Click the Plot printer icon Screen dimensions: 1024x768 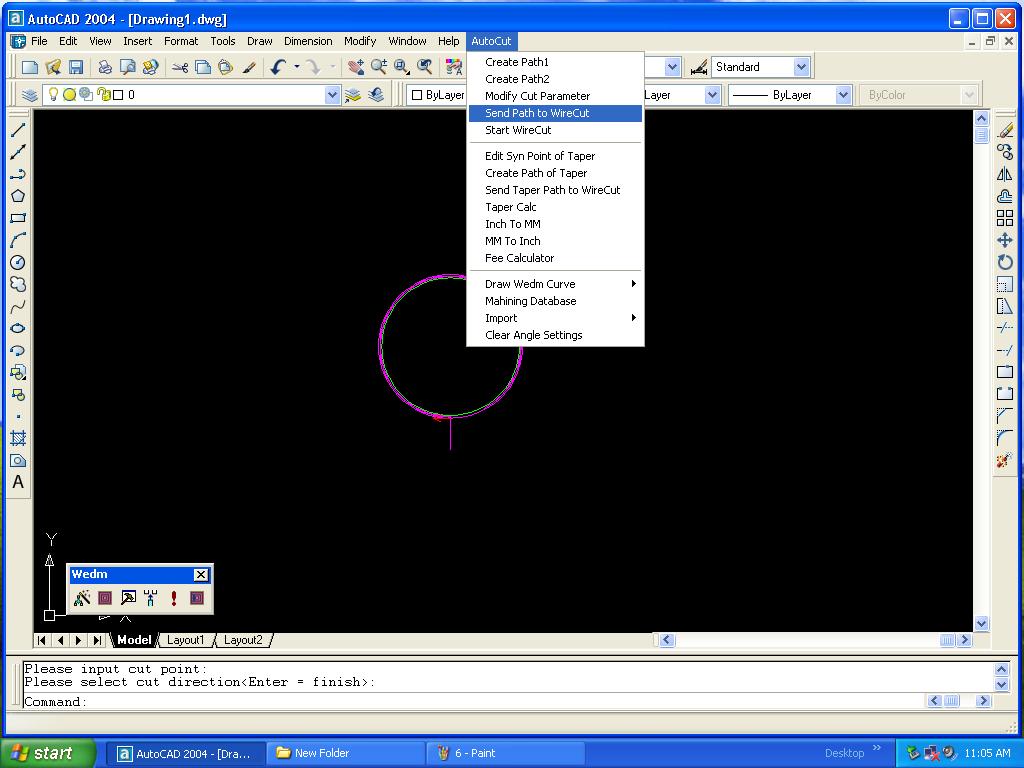(x=105, y=67)
